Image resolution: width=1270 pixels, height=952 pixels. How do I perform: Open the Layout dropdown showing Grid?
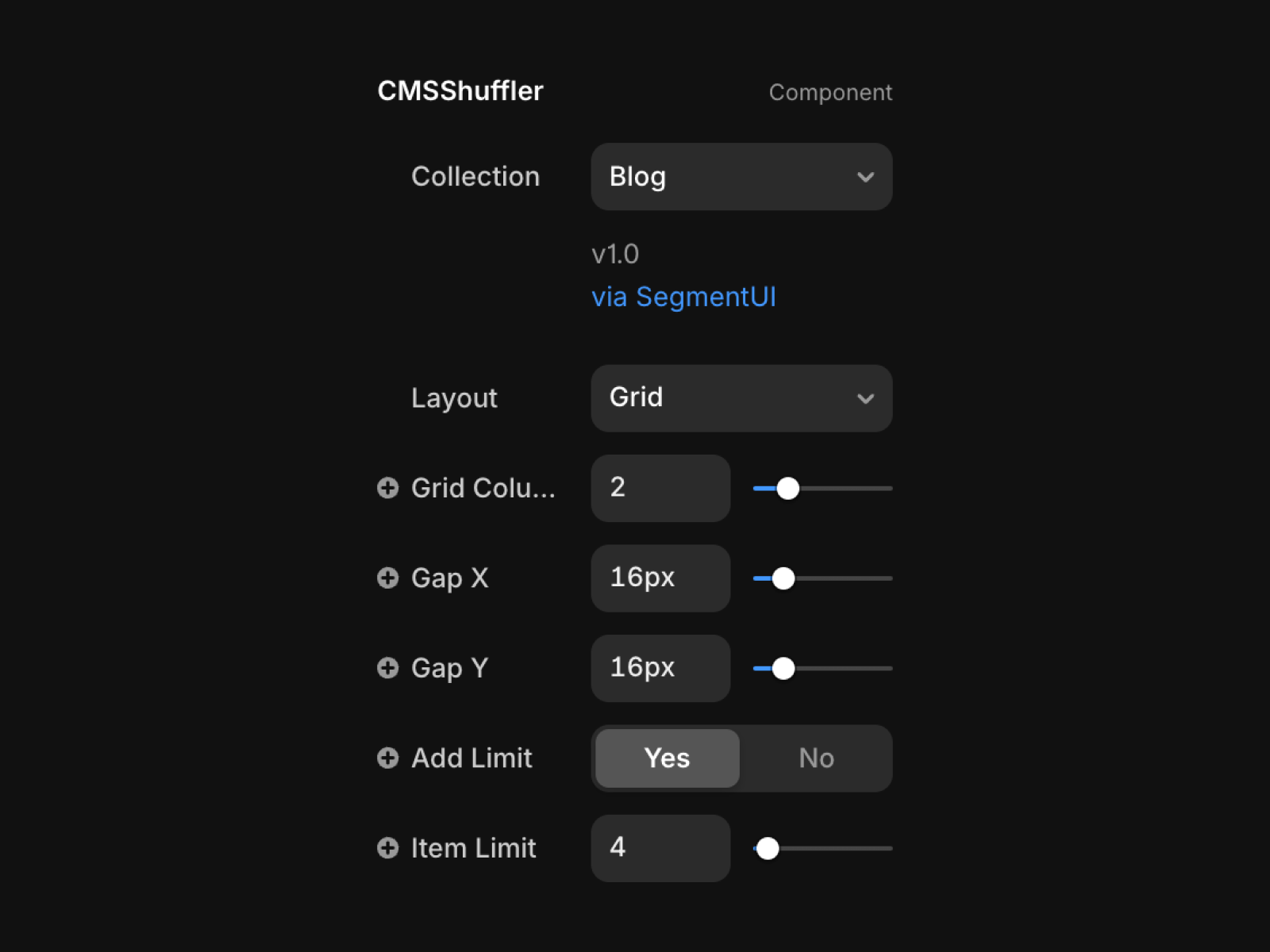(x=741, y=398)
